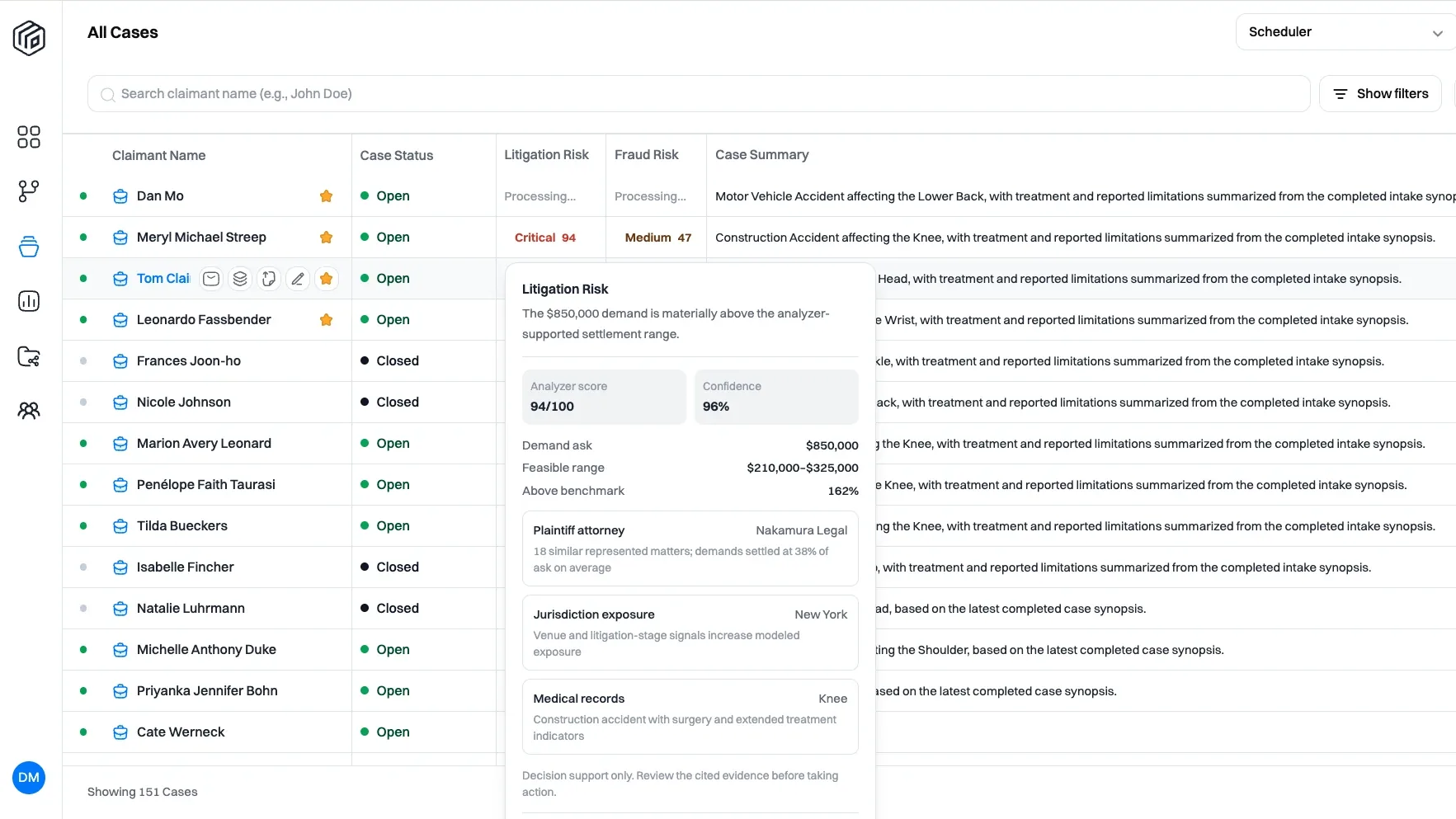Click the briefcase icon next to Nicole Johnson
Screen dimensions: 1456x819
tap(120, 402)
